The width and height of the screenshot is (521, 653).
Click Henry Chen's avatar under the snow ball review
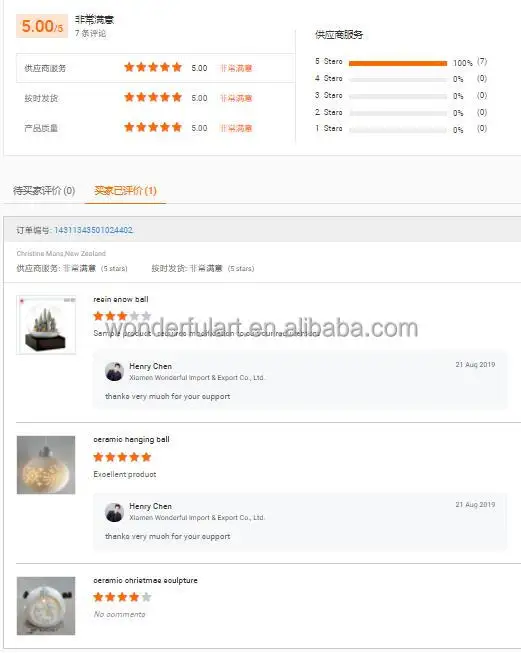pyautogui.click(x=114, y=371)
